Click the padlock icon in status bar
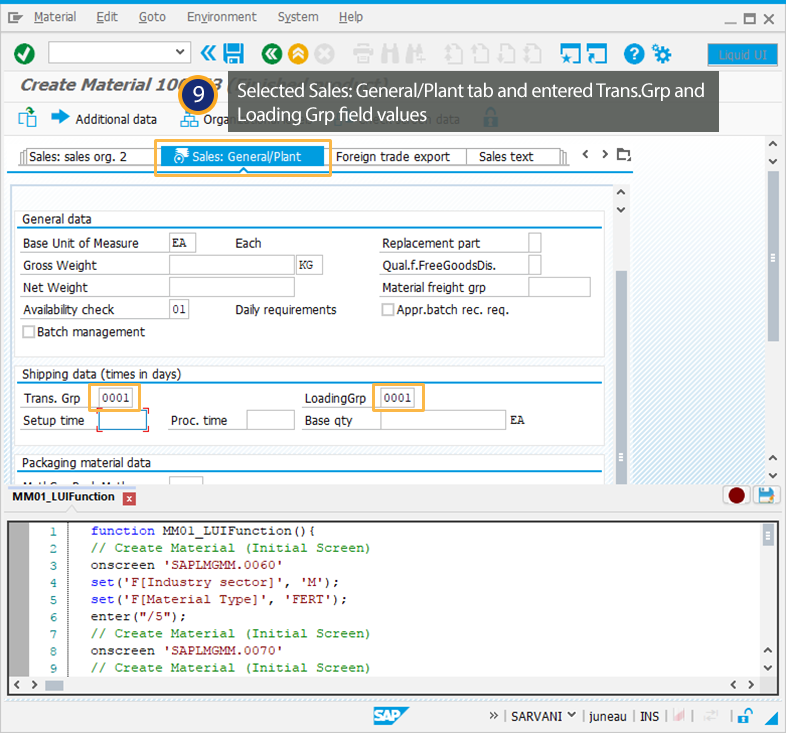The height and width of the screenshot is (733, 786). point(744,716)
